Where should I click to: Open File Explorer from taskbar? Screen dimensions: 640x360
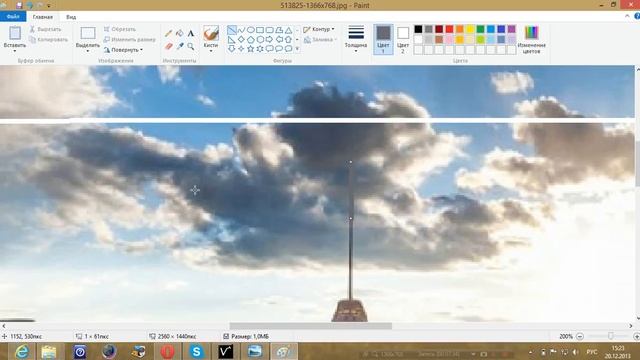tap(49, 351)
